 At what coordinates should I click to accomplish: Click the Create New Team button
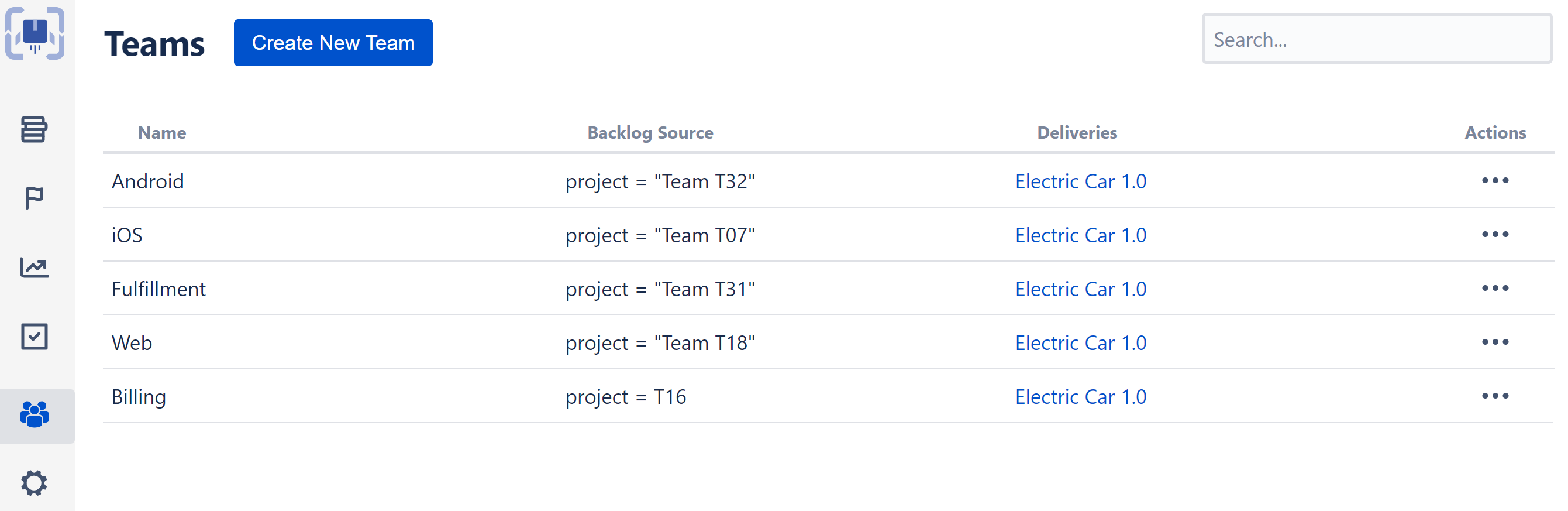(x=333, y=42)
